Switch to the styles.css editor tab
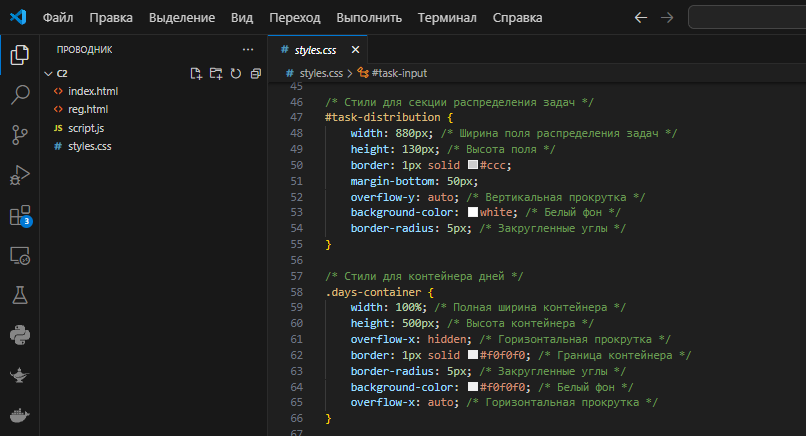 pos(316,49)
